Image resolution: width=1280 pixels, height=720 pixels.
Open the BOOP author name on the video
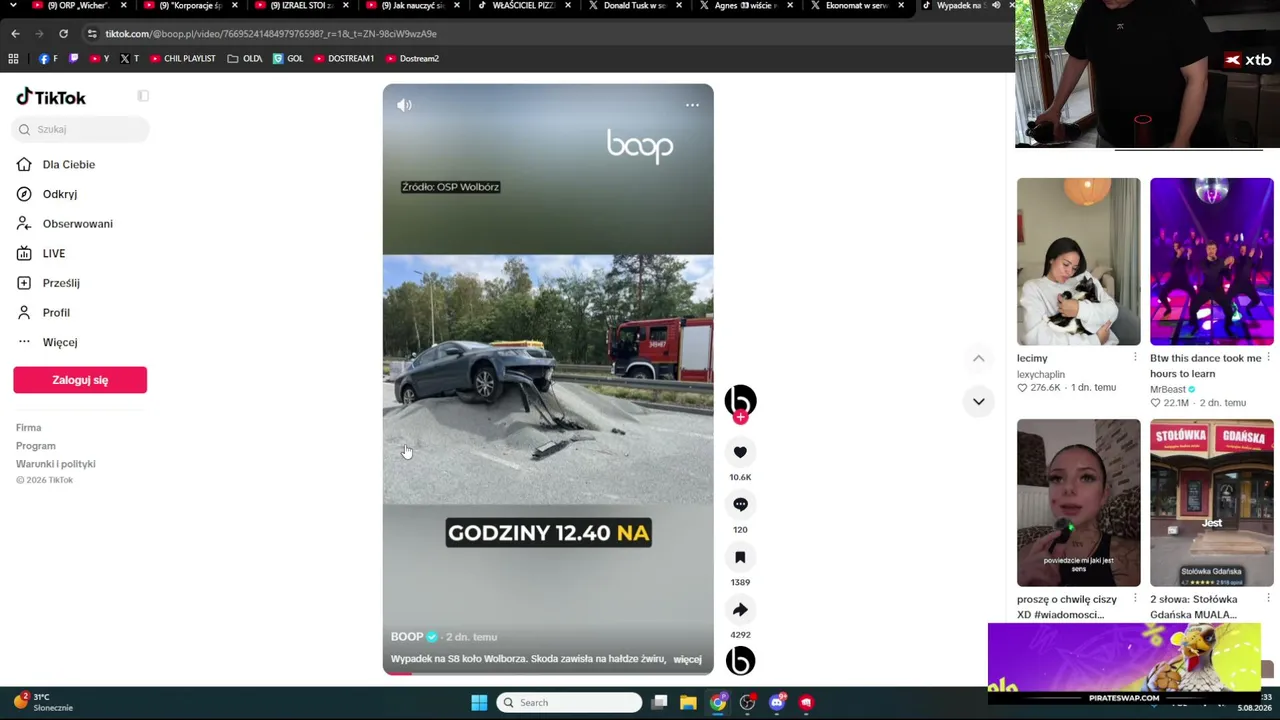coord(407,637)
